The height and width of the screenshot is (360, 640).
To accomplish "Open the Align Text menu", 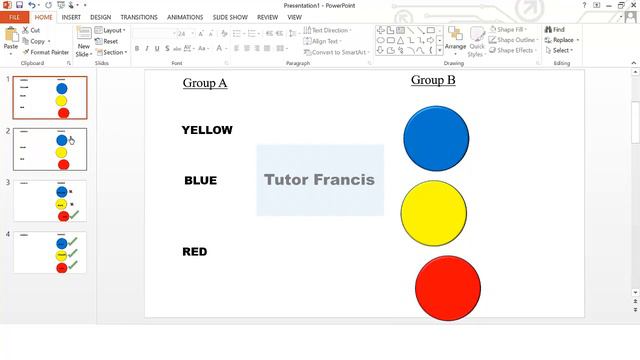I will click(x=322, y=41).
